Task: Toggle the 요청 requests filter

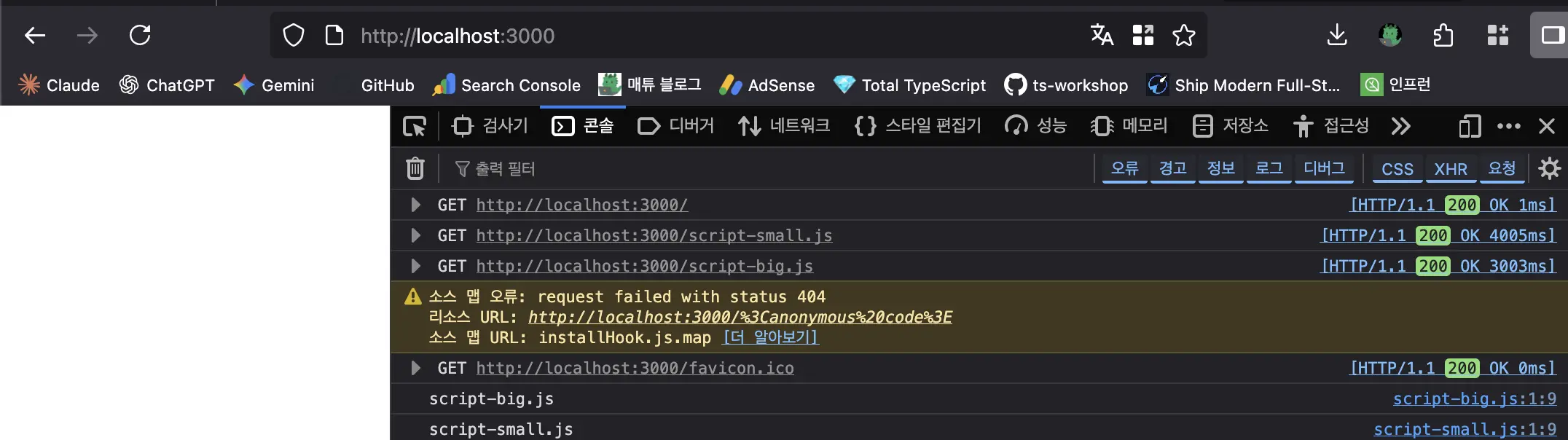Action: tap(1502, 168)
